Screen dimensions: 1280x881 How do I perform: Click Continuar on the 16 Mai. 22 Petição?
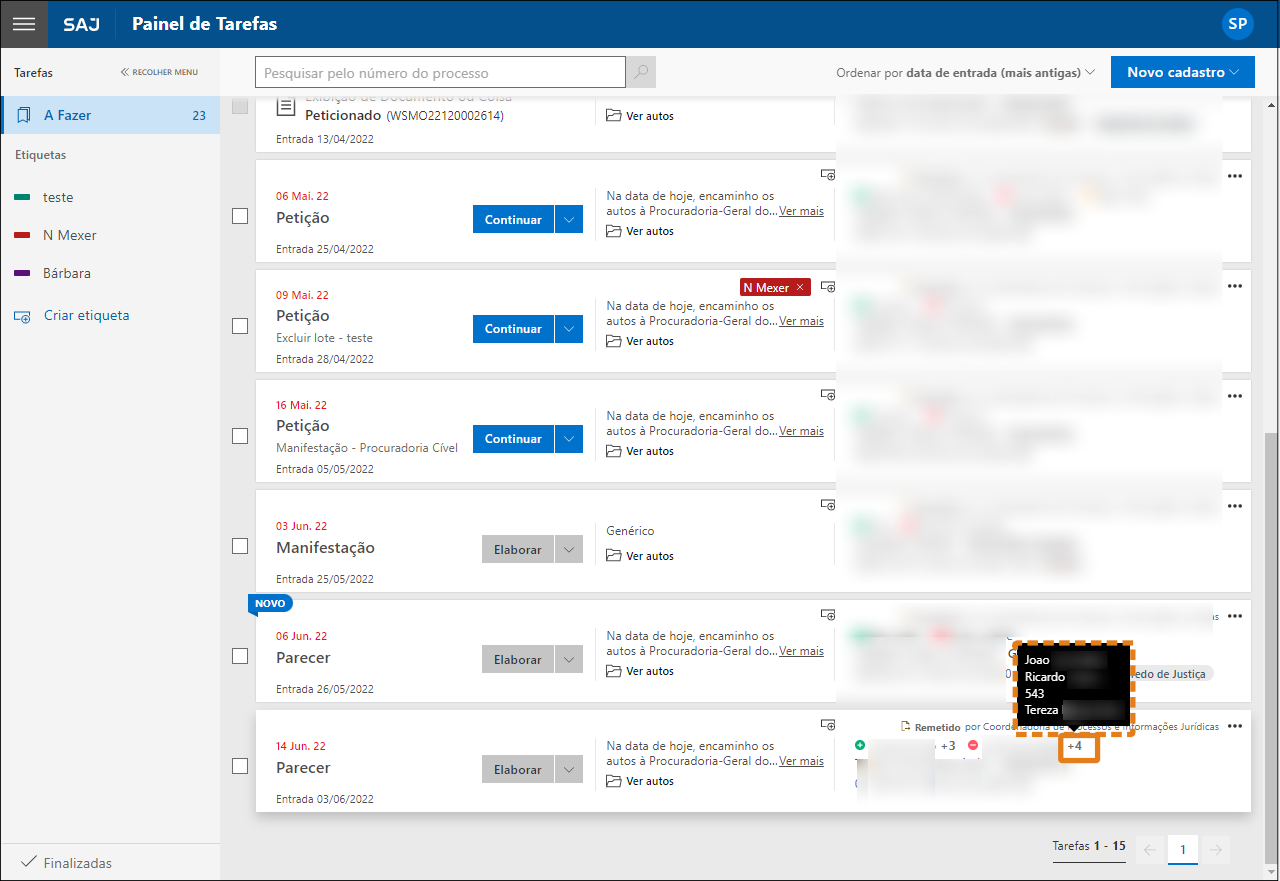513,439
